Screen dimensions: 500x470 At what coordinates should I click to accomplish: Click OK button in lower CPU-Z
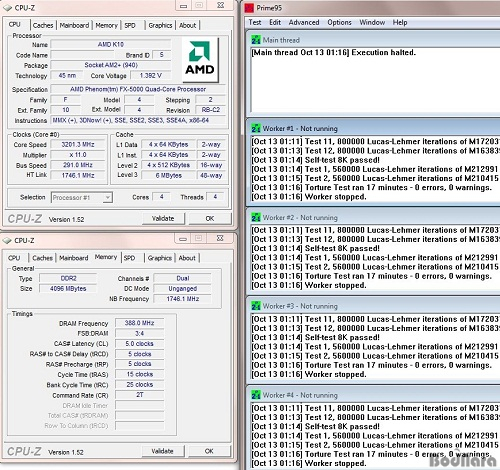[209, 451]
